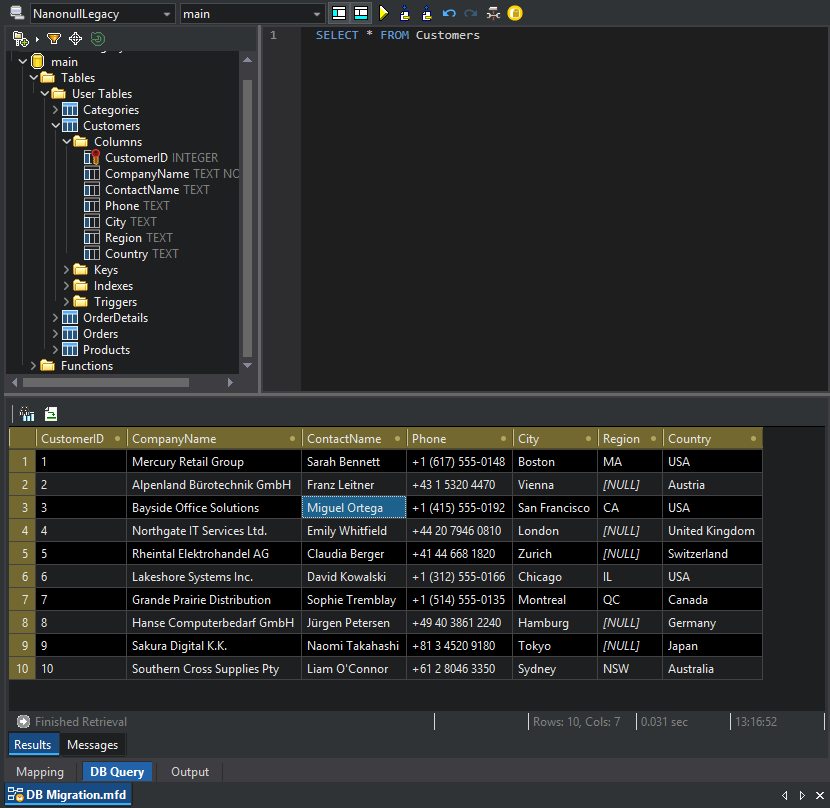
Task: Toggle the object filter funnel icon
Action: pos(54,39)
